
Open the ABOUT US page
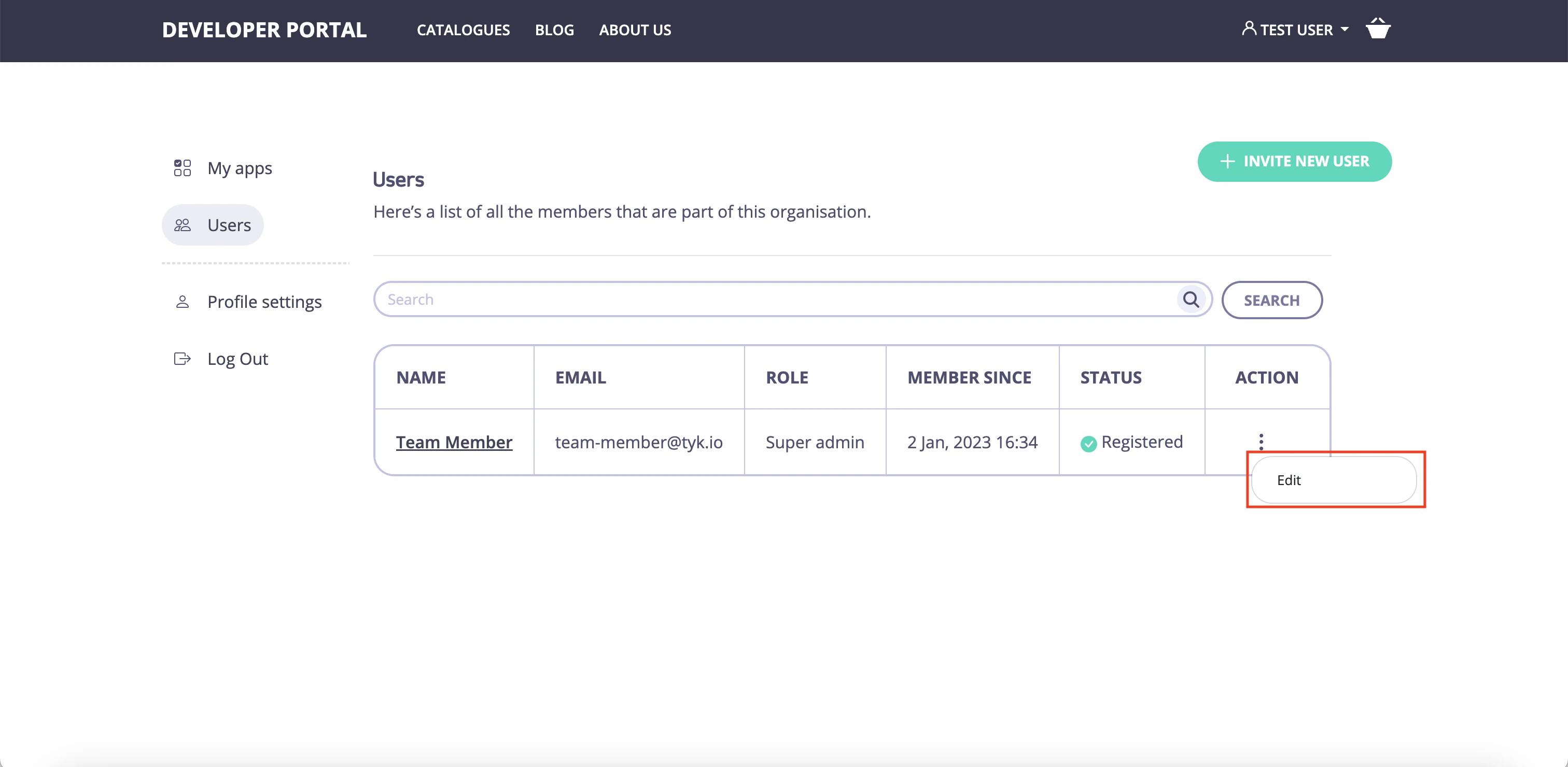pos(635,30)
